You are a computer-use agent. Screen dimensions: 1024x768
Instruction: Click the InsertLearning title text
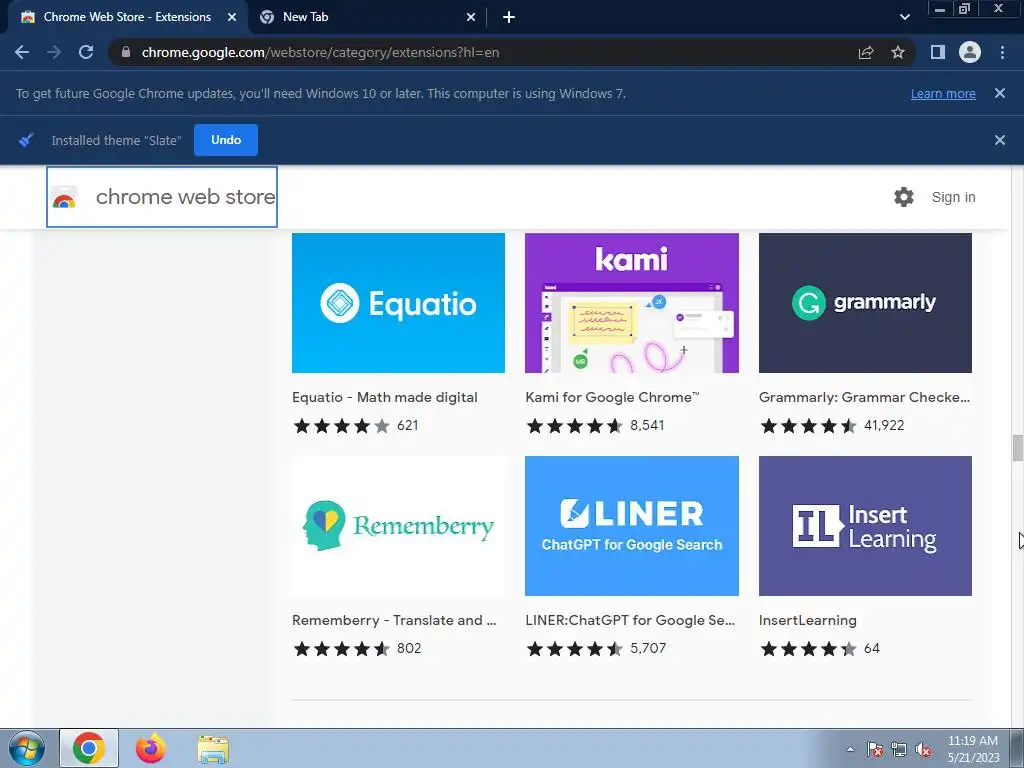pyautogui.click(x=808, y=620)
